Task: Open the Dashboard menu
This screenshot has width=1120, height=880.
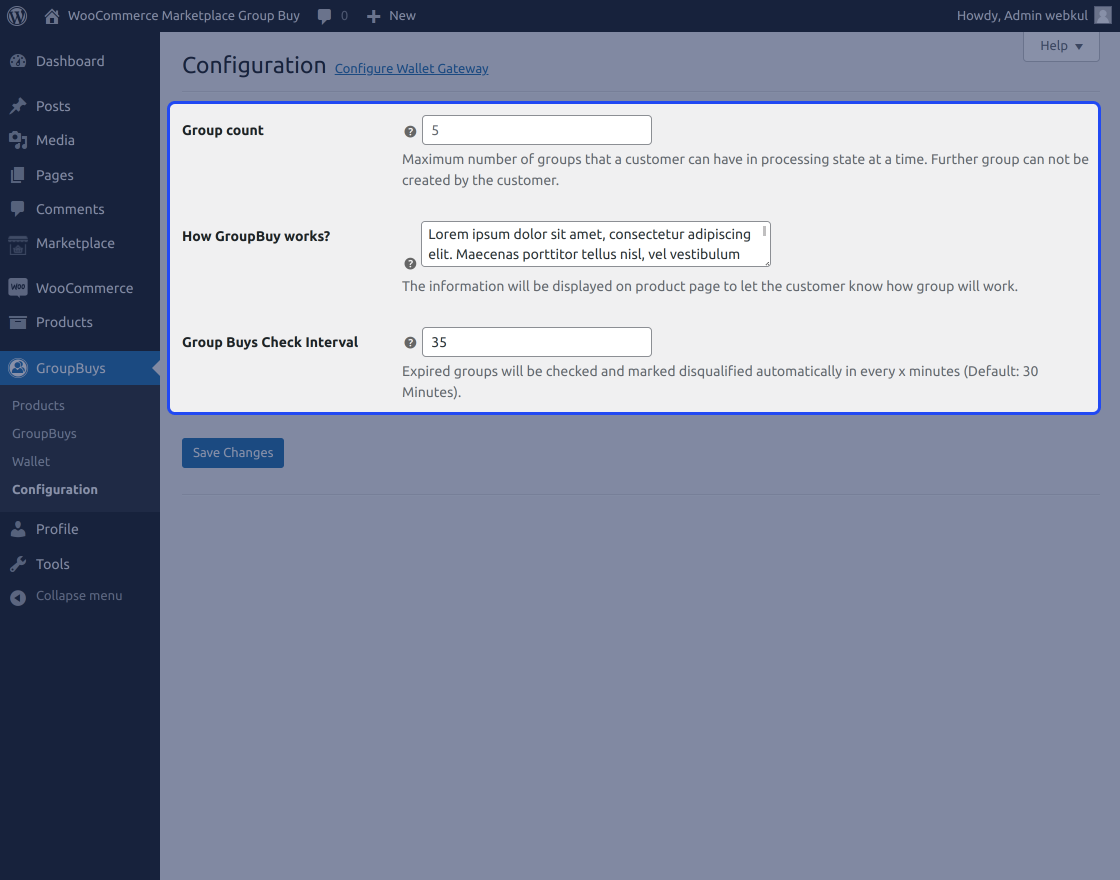Action: [70, 61]
